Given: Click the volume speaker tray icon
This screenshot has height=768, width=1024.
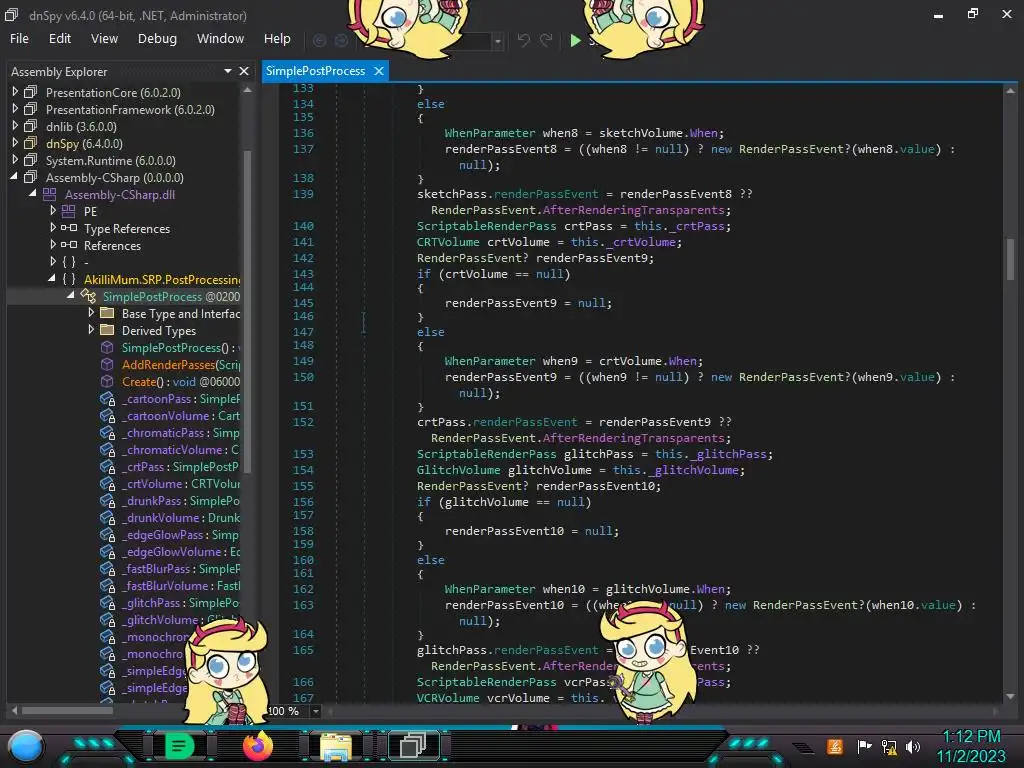Looking at the screenshot, I should (913, 746).
